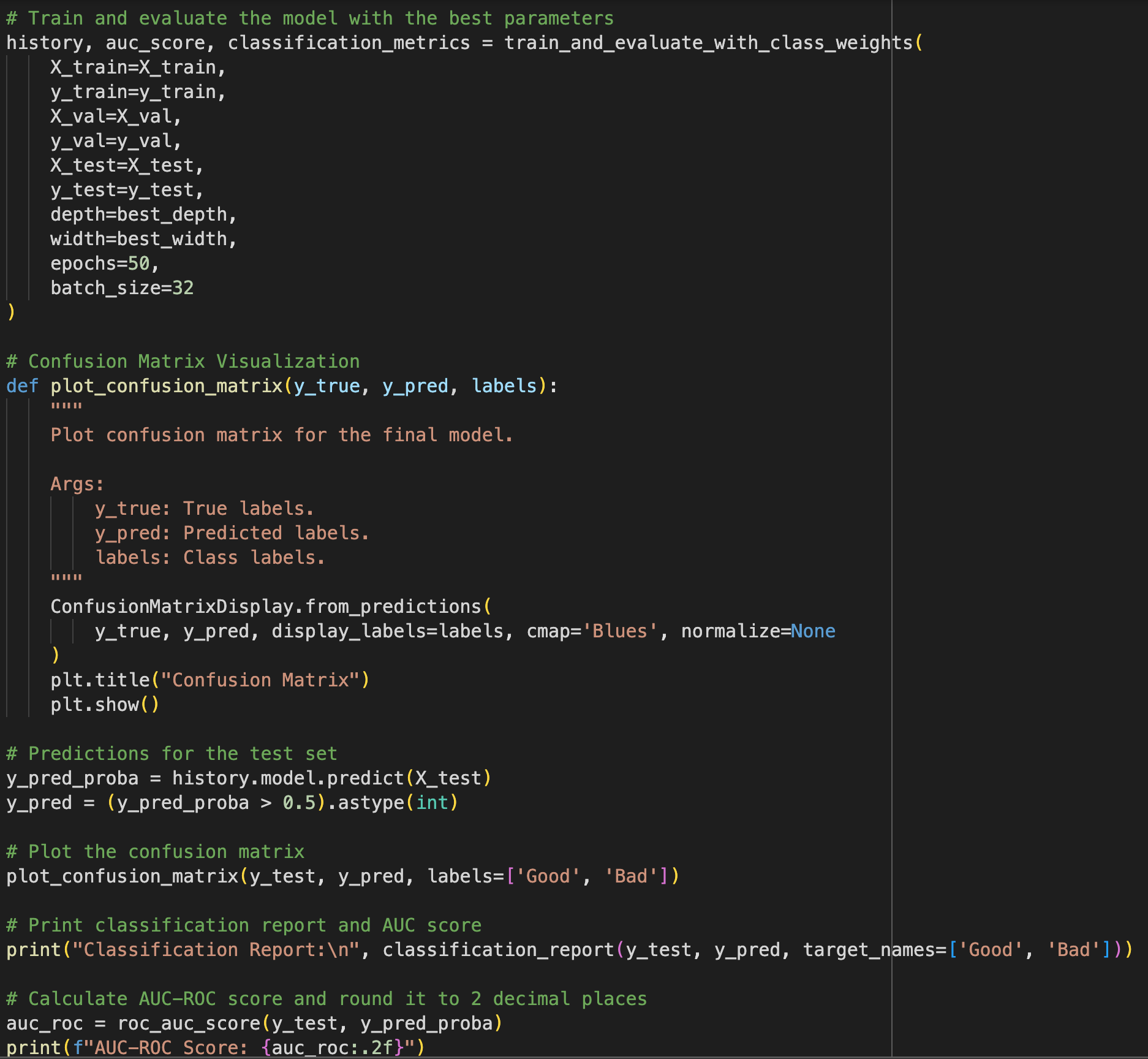1148x1059 pixels.
Task: Click 'normalize=None' argument
Action: tap(758, 631)
